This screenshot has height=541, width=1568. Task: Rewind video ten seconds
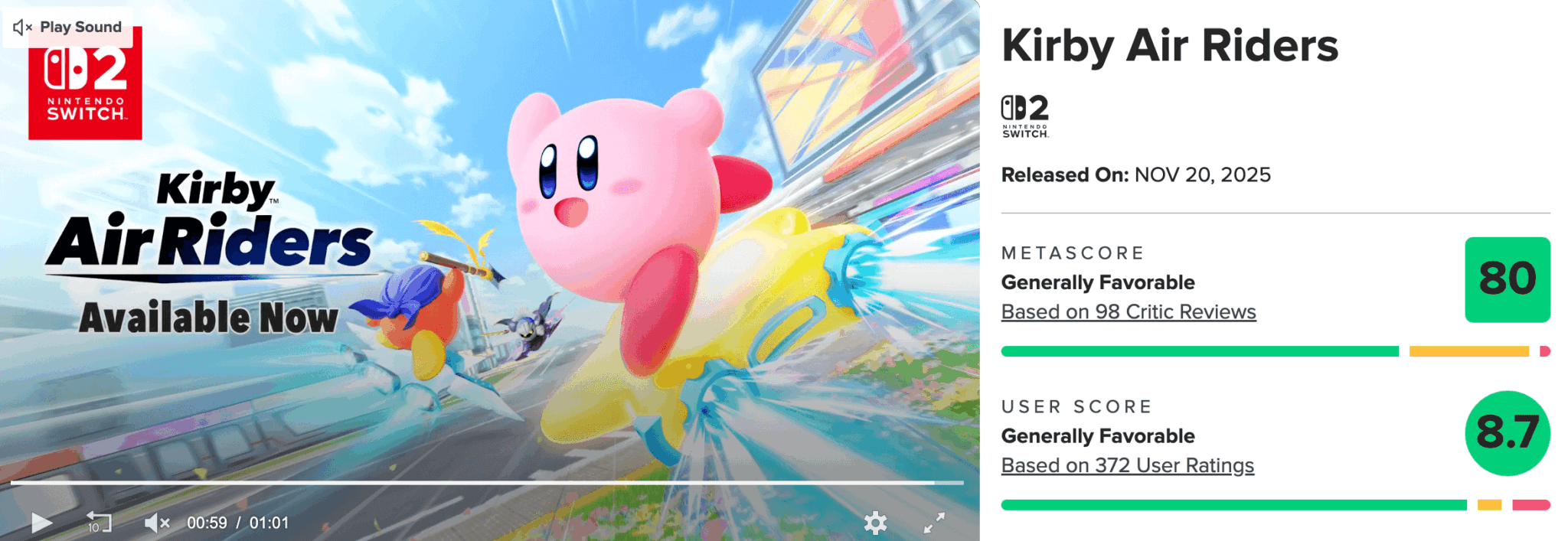coord(99,523)
